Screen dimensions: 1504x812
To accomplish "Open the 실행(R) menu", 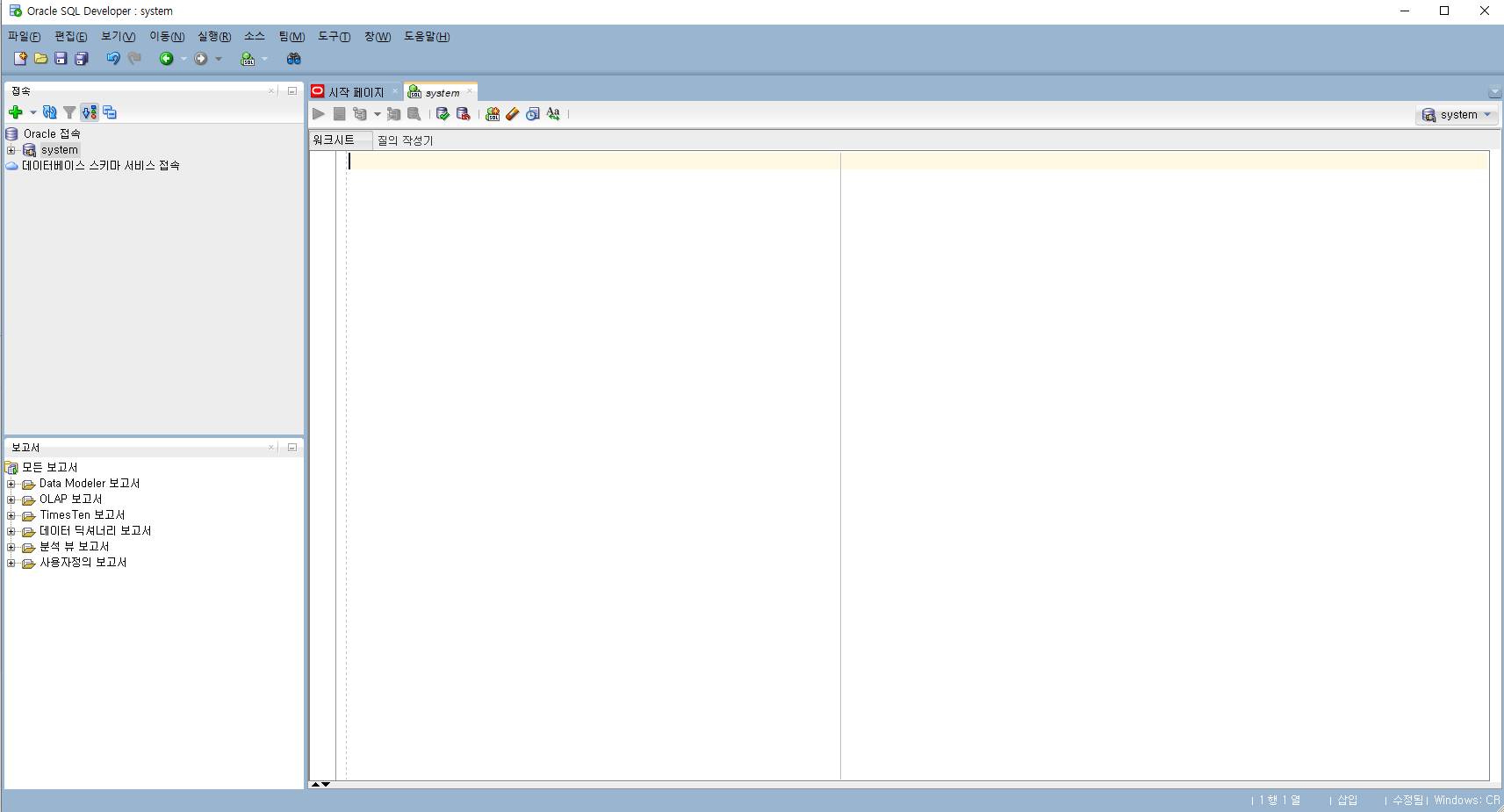I will [214, 36].
